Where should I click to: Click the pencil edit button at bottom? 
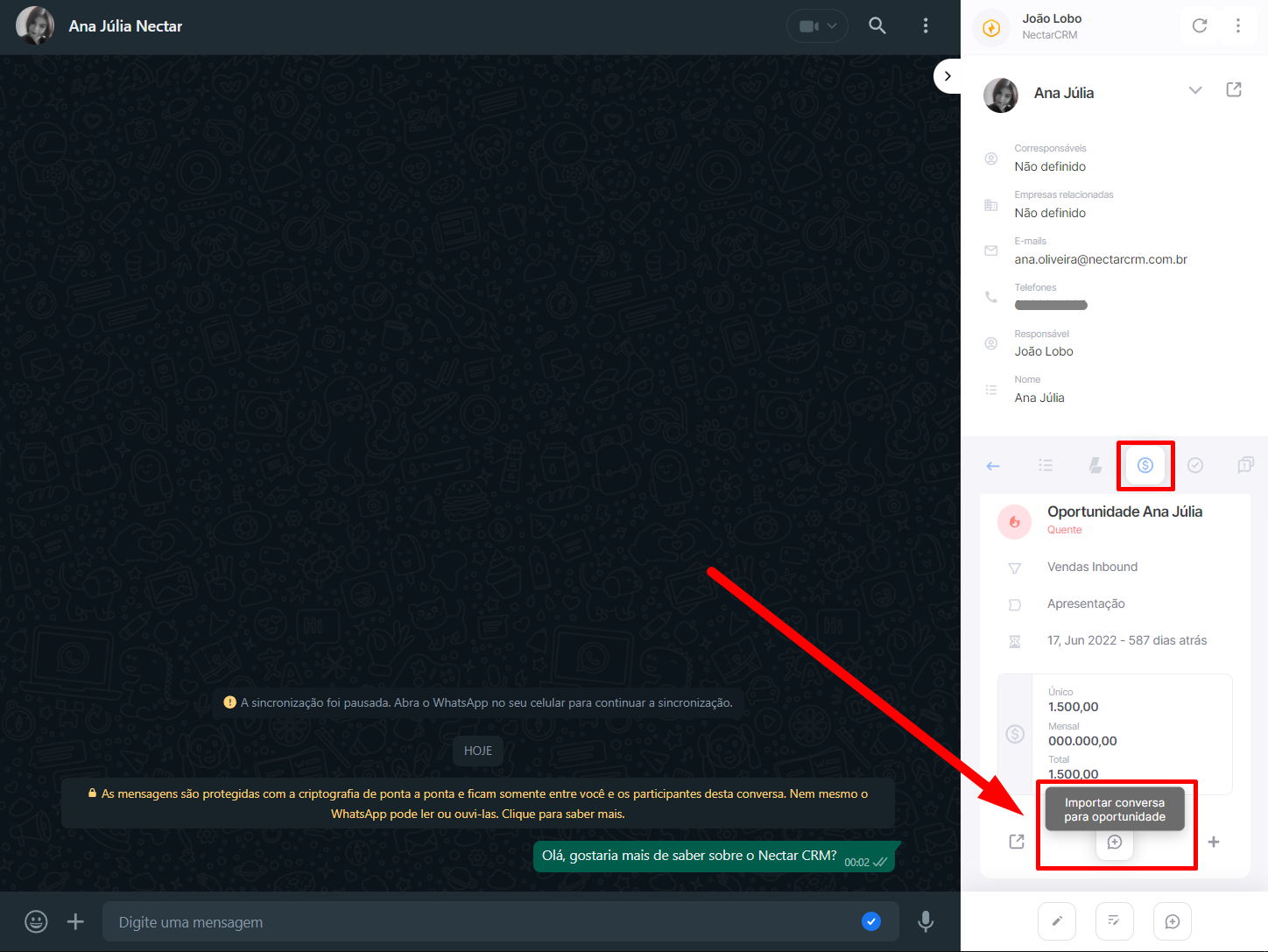tap(1057, 921)
